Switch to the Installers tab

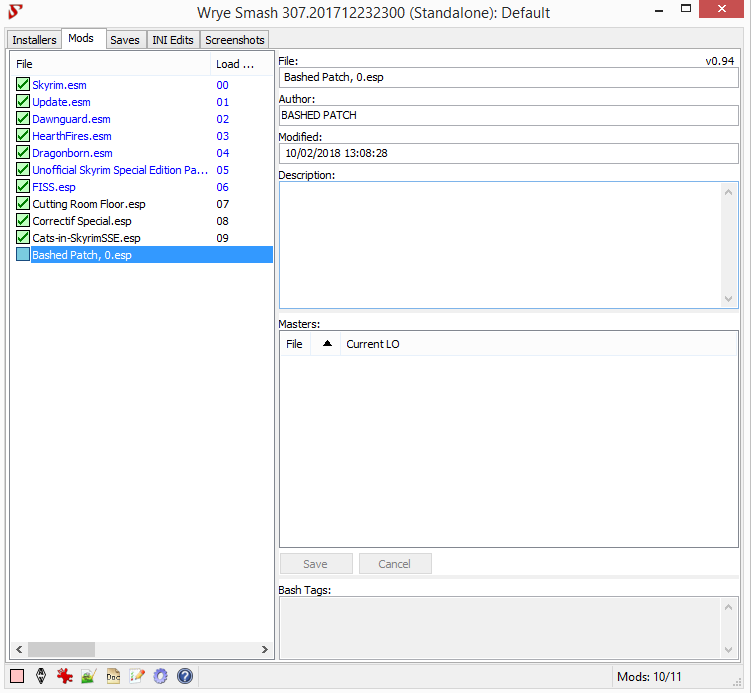coord(34,40)
